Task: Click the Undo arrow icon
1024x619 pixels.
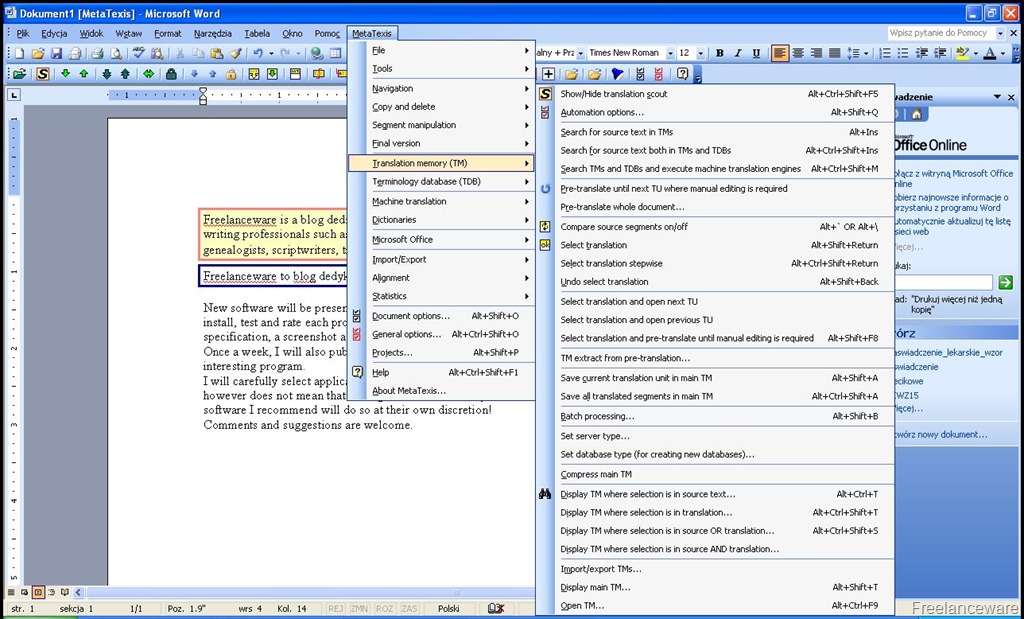Action: (x=258, y=54)
